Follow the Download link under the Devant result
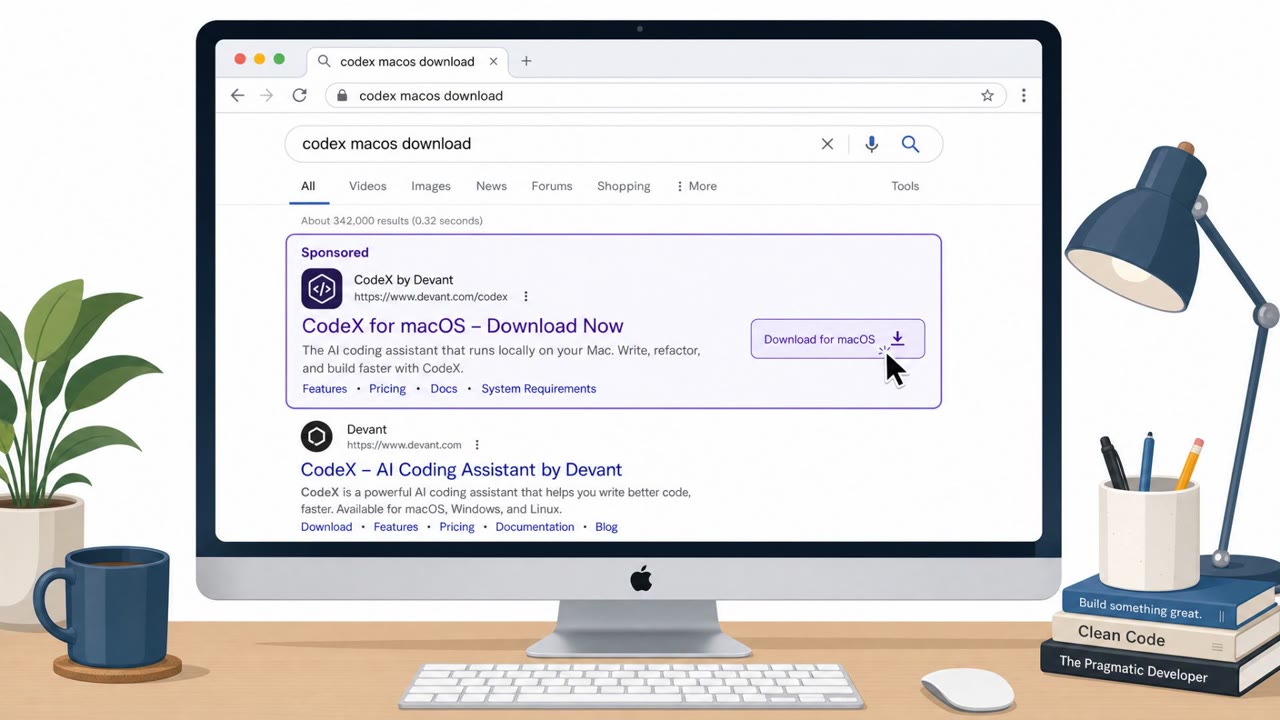 pyautogui.click(x=327, y=527)
